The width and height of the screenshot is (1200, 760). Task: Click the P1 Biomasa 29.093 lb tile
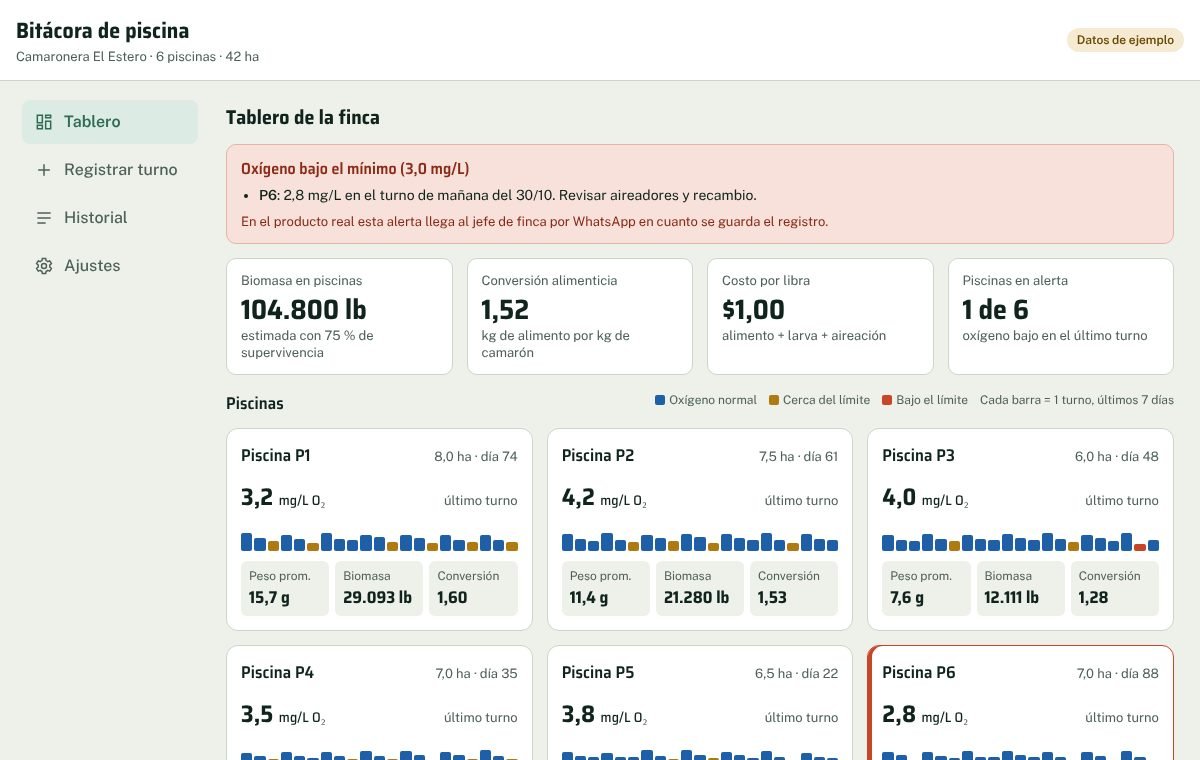click(379, 588)
